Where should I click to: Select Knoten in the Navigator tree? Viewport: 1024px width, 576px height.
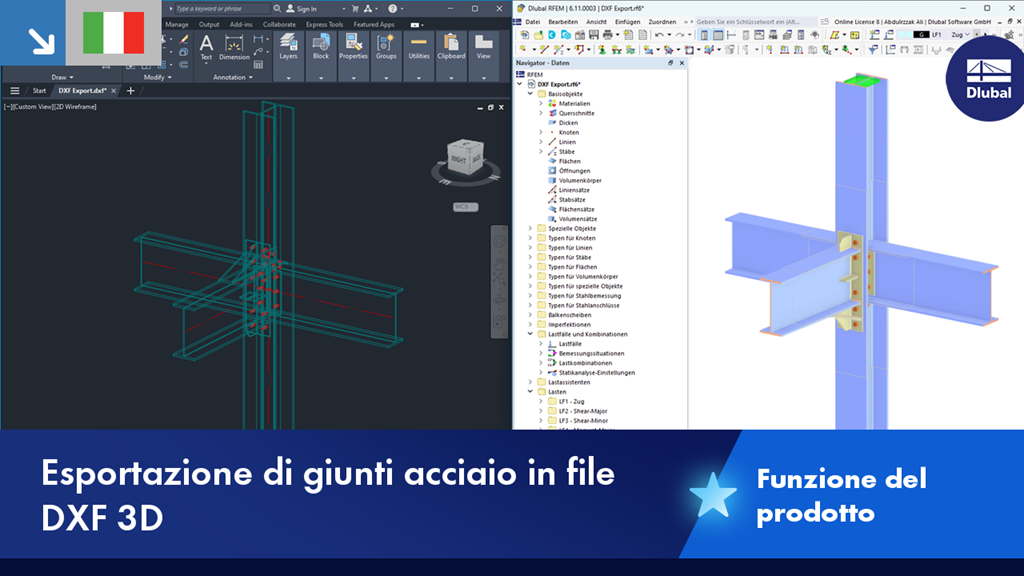[568, 132]
